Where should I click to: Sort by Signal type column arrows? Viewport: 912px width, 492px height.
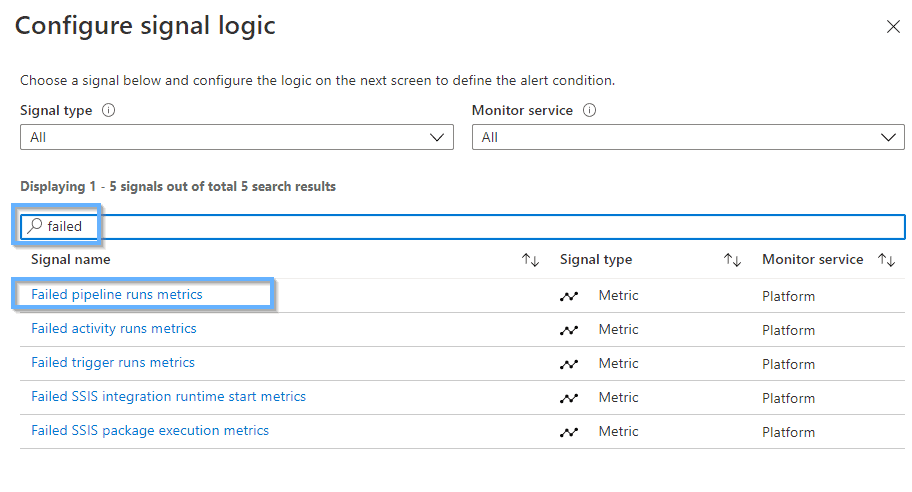[732, 260]
